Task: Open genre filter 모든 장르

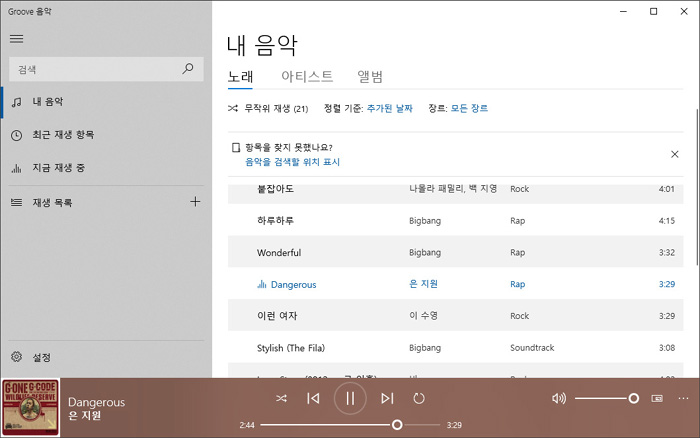Action: click(469, 108)
